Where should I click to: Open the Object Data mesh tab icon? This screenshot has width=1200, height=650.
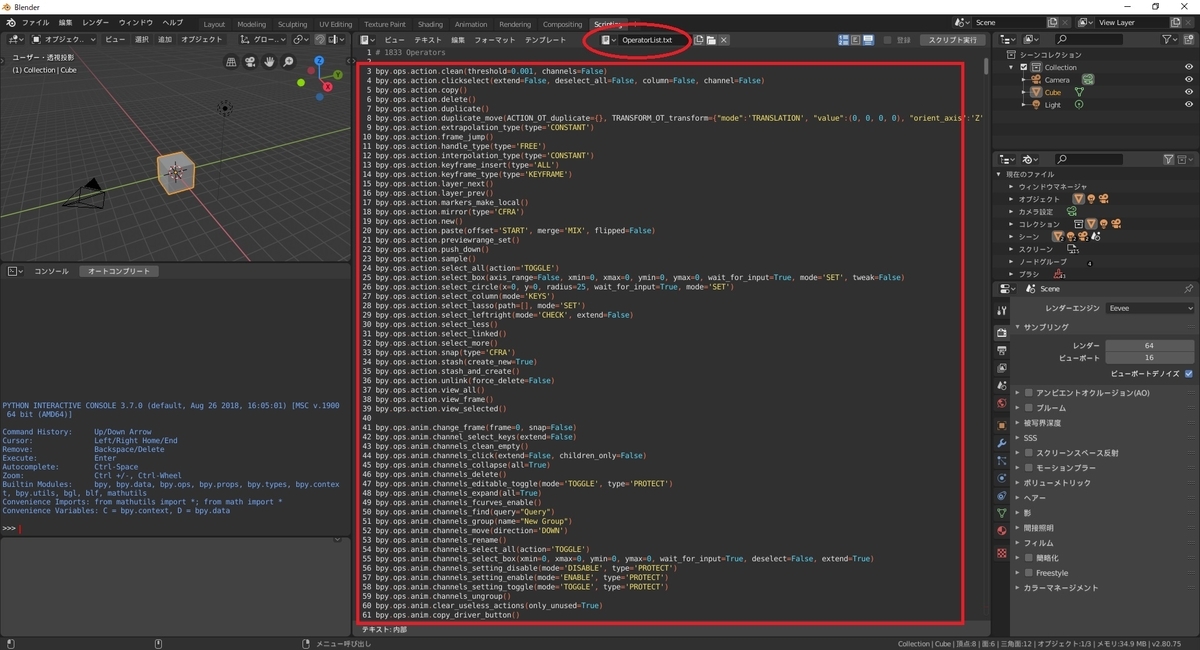(1002, 513)
